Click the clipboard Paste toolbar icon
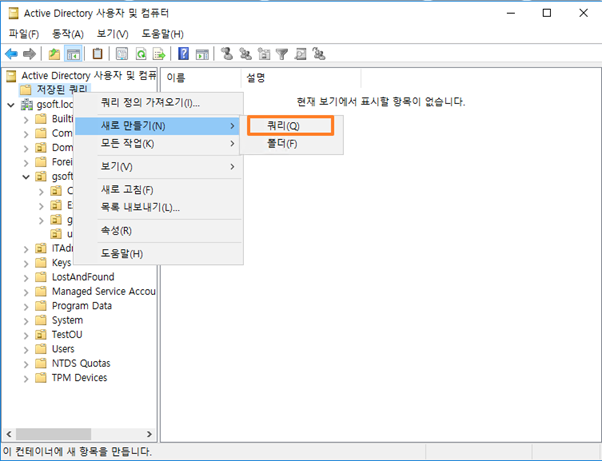Viewport: 602px width, 461px height. click(98, 54)
